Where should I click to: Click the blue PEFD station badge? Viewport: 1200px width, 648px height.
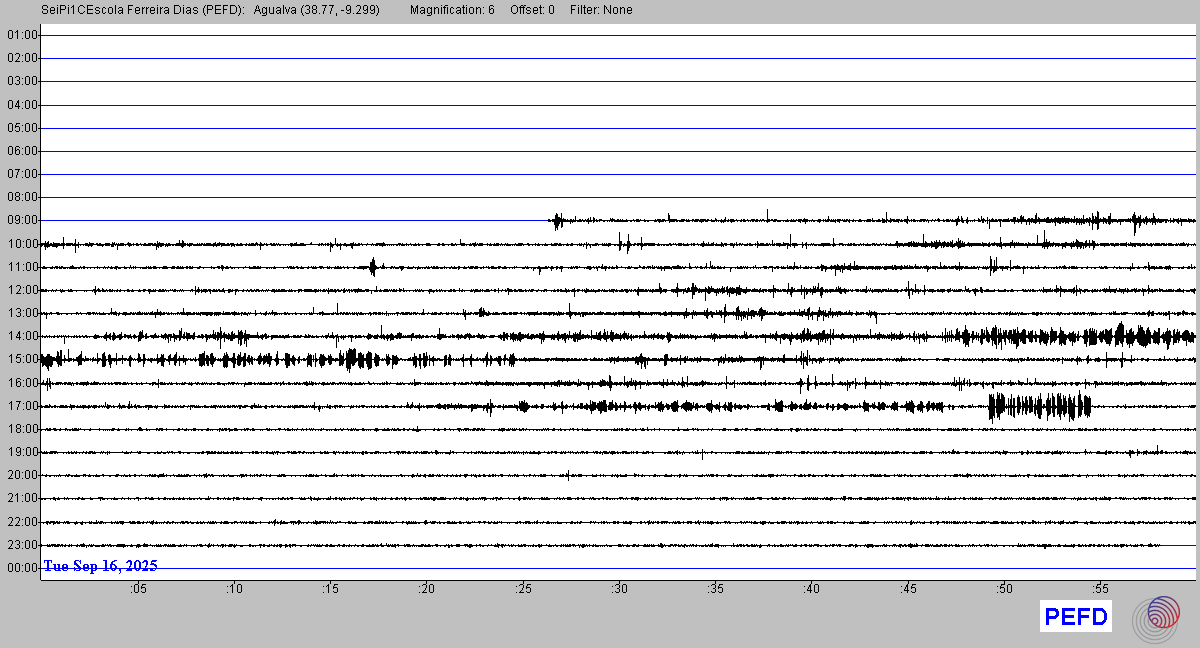pos(1076,617)
